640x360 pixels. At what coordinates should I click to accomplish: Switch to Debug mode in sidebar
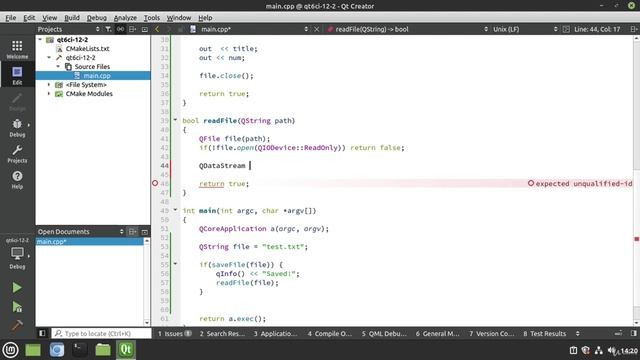coord(17,128)
